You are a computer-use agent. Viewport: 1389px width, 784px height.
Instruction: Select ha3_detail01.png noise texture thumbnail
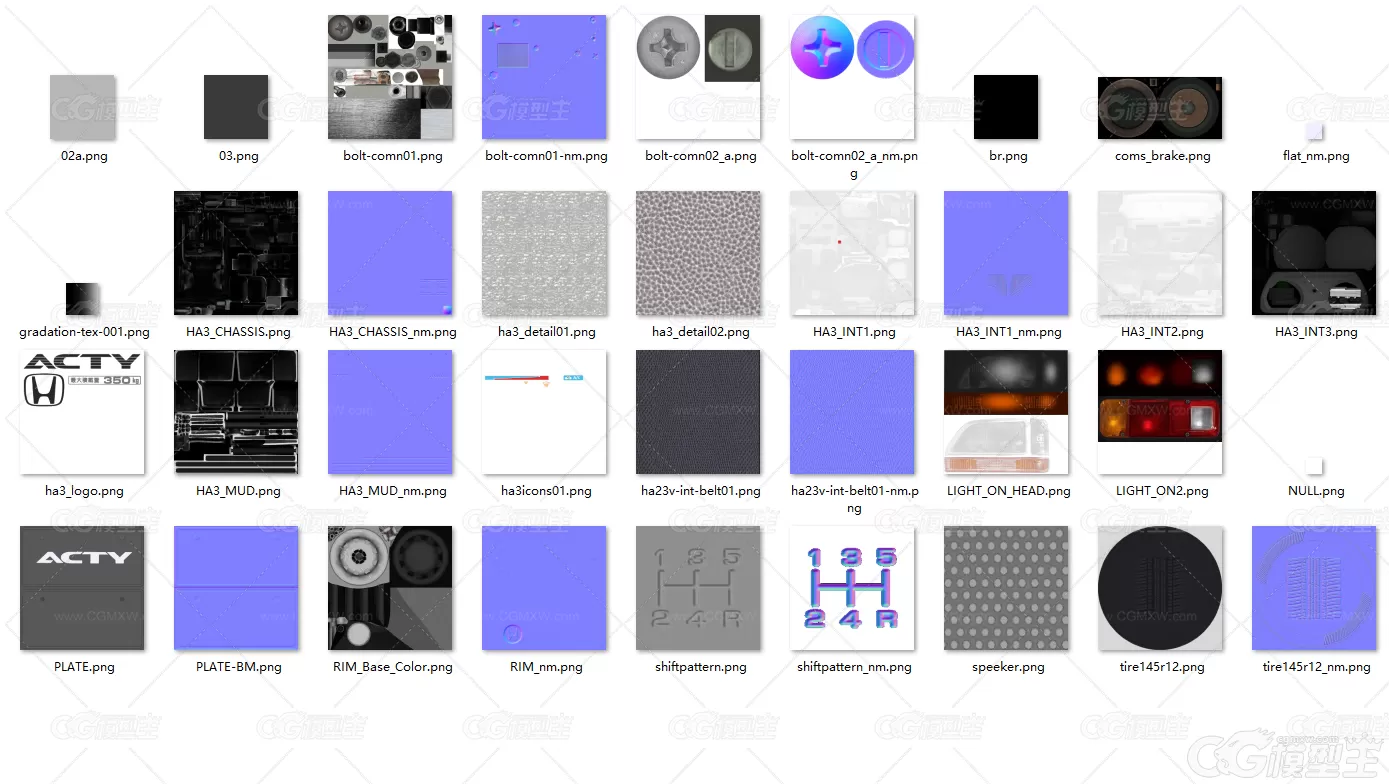click(x=544, y=253)
